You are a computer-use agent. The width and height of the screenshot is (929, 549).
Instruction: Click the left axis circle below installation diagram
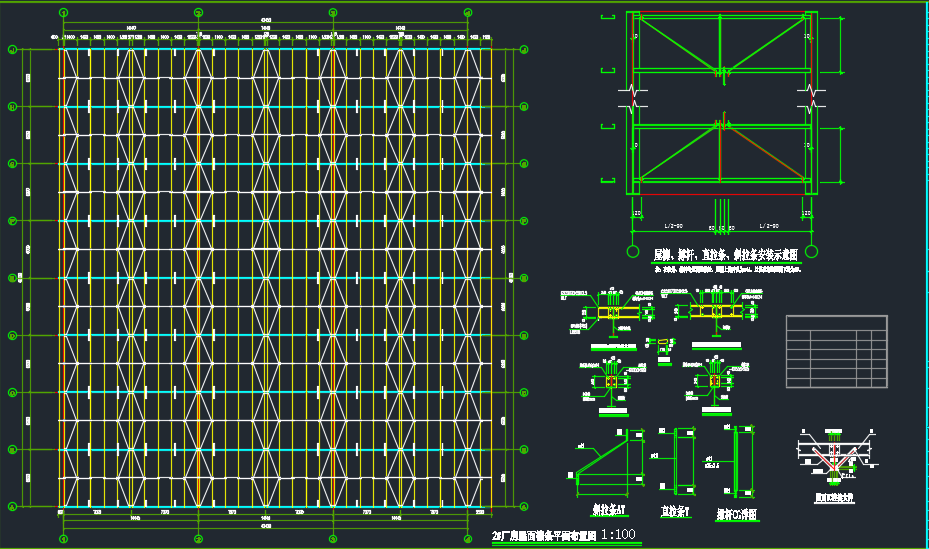(633, 252)
